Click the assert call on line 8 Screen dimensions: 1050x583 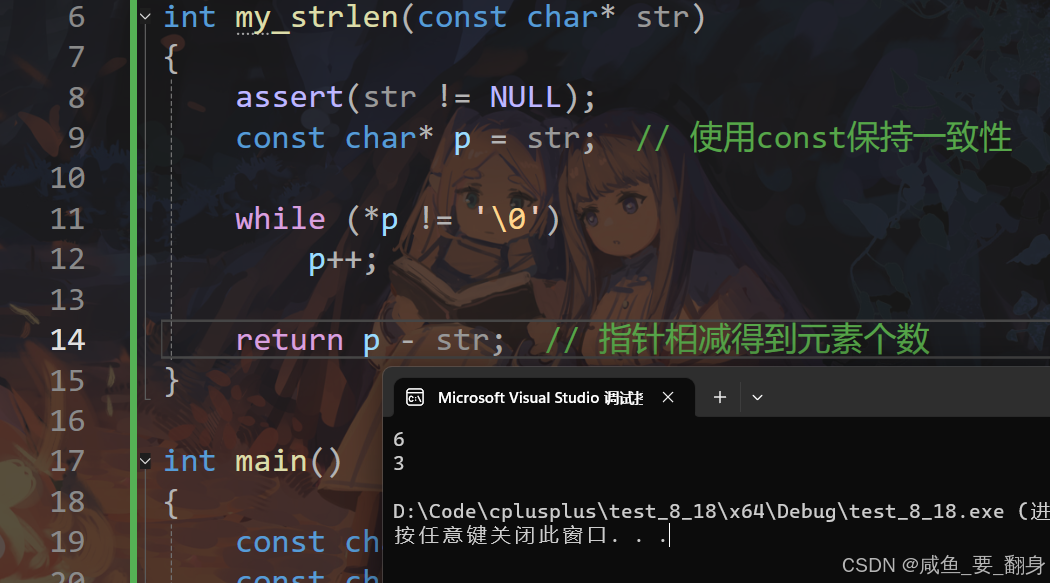pyautogui.click(x=289, y=98)
